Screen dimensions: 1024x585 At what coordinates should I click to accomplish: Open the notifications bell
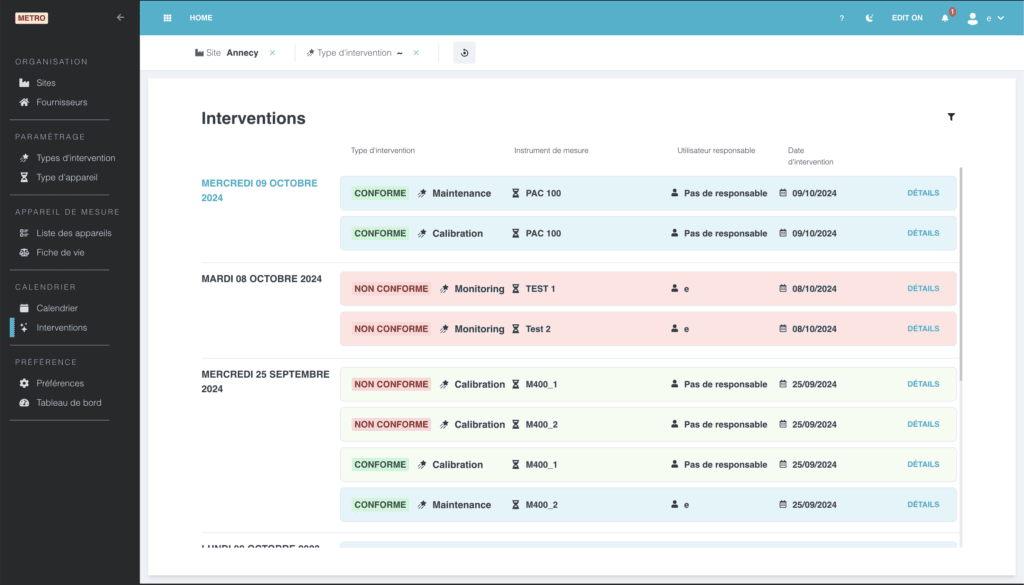945,18
